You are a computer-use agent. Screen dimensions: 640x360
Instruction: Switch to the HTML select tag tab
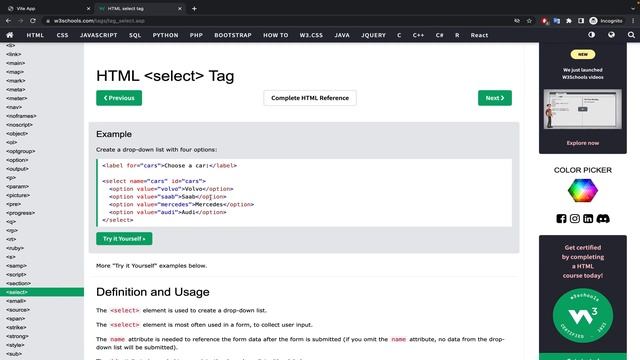pyautogui.click(x=140, y=9)
